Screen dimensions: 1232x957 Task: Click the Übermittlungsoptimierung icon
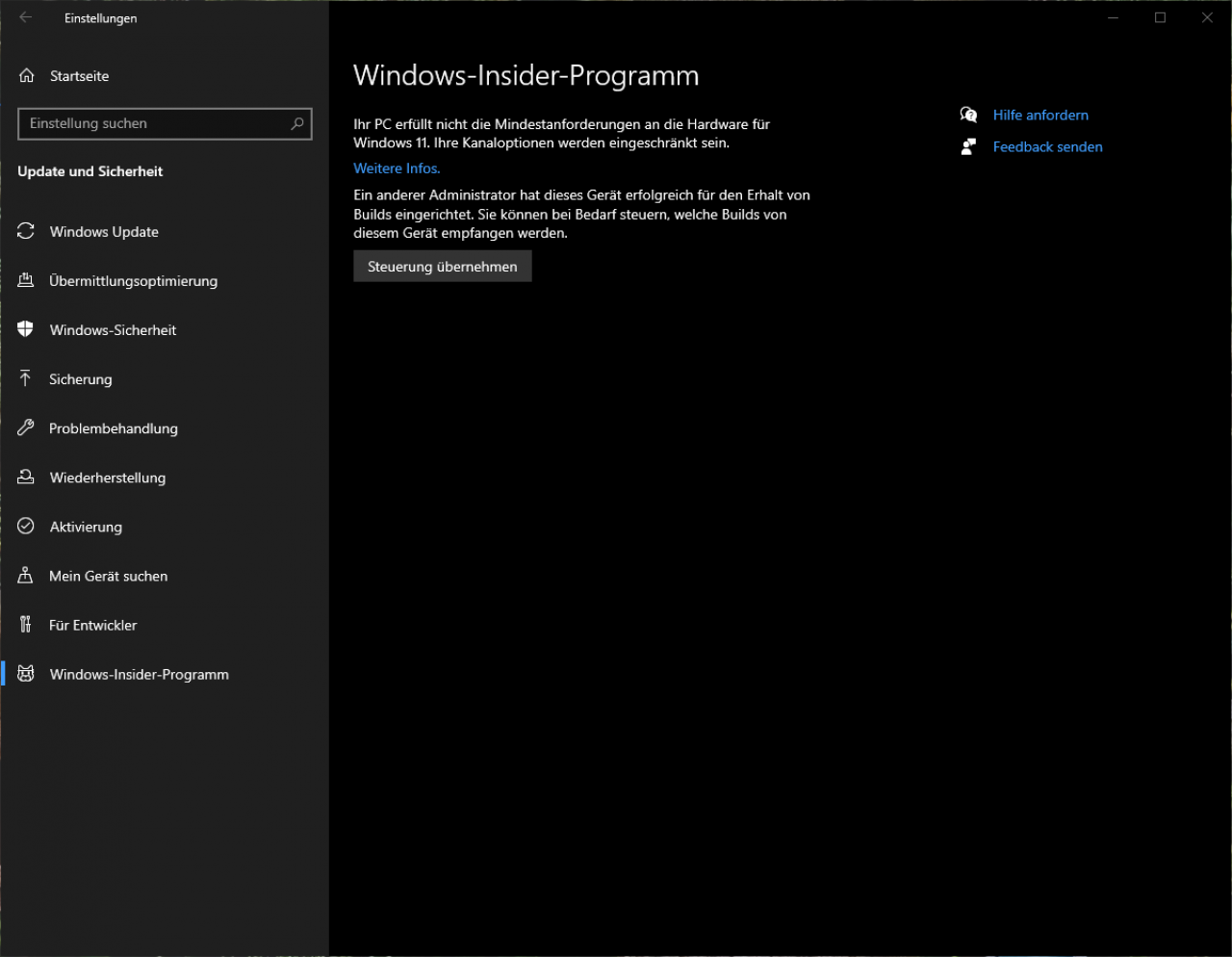(x=26, y=280)
